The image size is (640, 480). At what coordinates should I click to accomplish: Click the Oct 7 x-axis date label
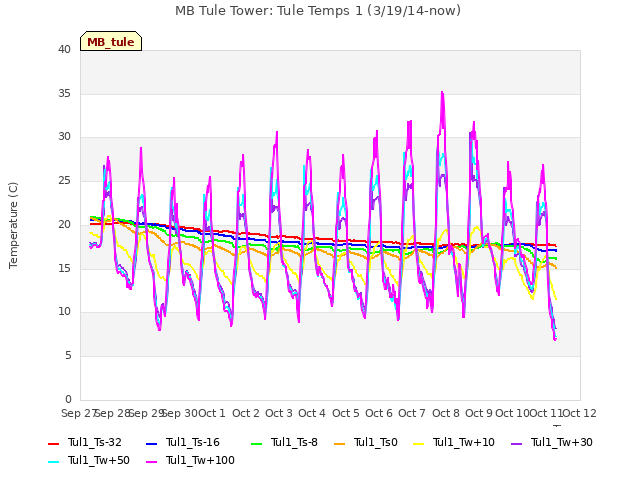412,413
